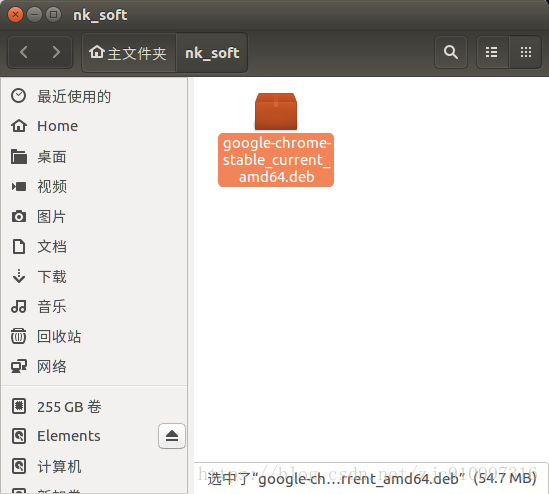Click the disk icon beside Elements
This screenshot has height=494, width=549.
(19, 436)
